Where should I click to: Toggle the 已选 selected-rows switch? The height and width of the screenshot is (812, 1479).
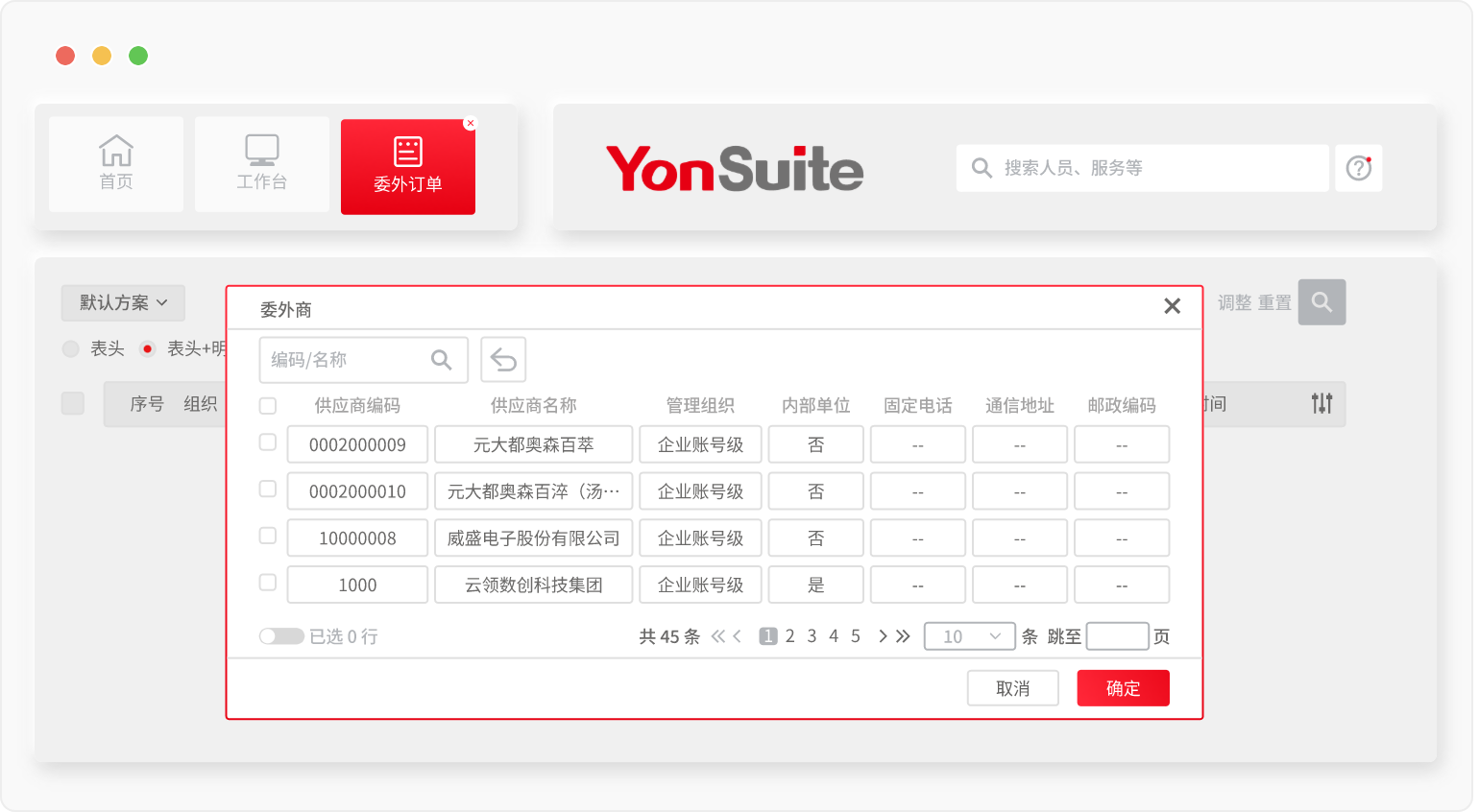tap(281, 636)
